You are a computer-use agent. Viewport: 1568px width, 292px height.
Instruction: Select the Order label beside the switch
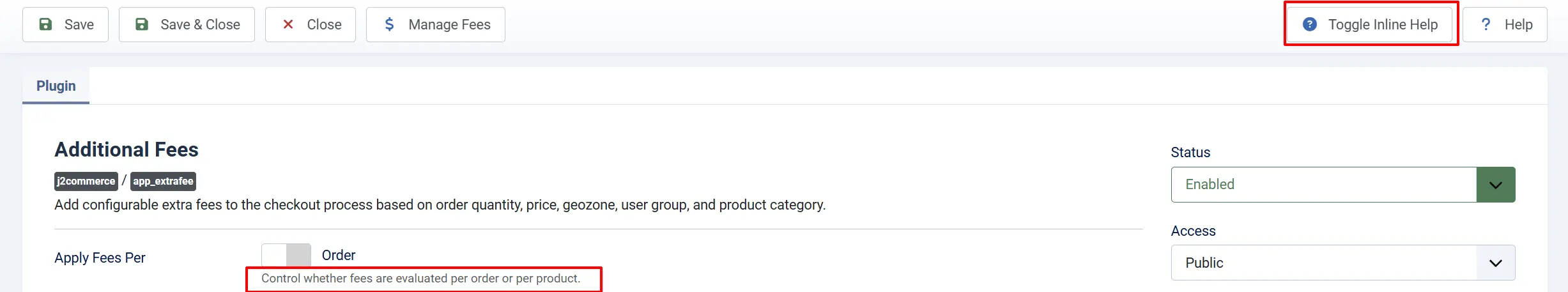tap(339, 255)
